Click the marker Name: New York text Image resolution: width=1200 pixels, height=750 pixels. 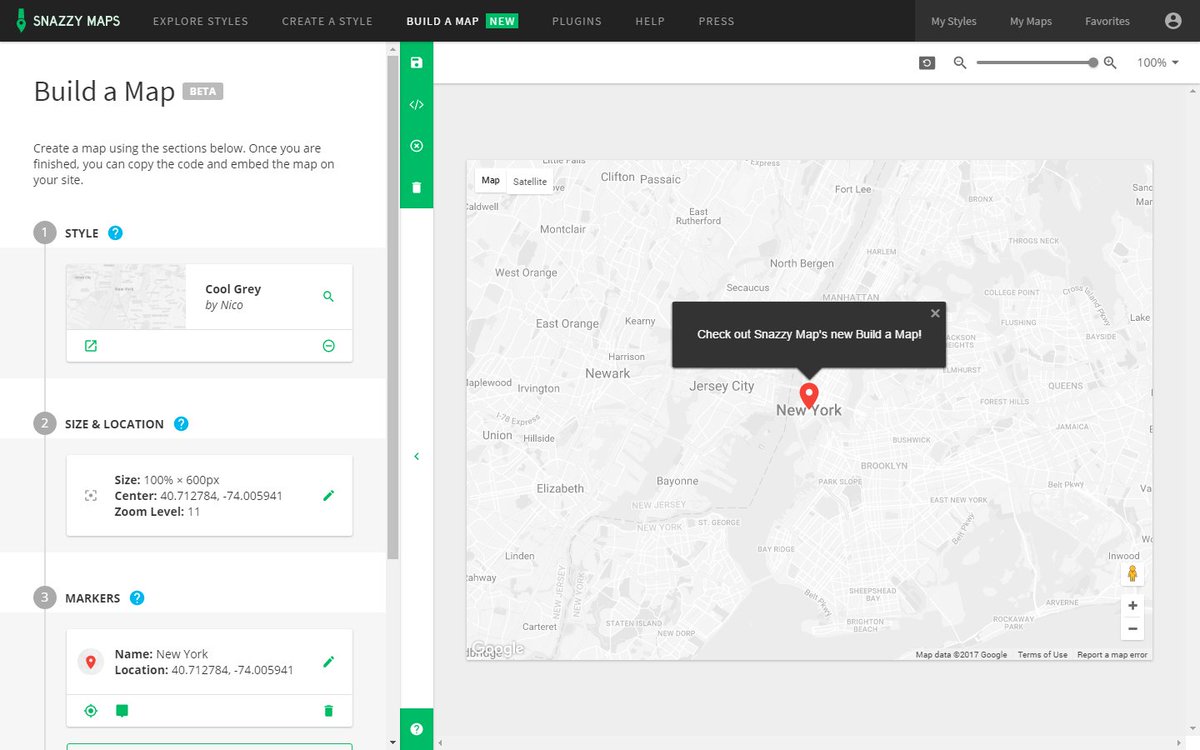click(162, 654)
